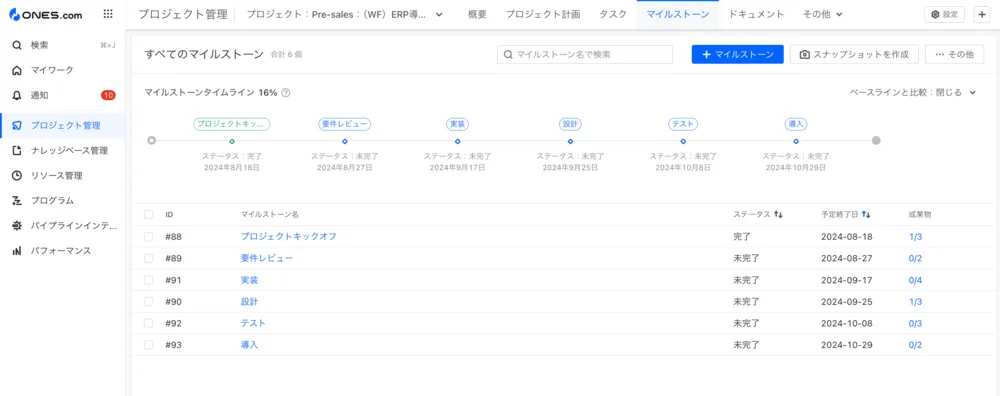Open deliverables 0/4 for 実装
This screenshot has height=396, width=1000.
click(915, 280)
